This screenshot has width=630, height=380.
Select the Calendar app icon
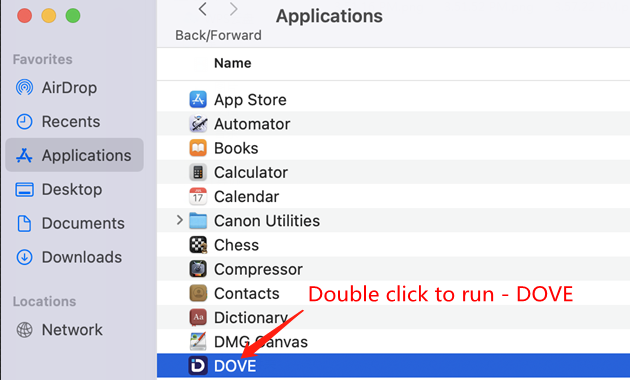point(198,196)
